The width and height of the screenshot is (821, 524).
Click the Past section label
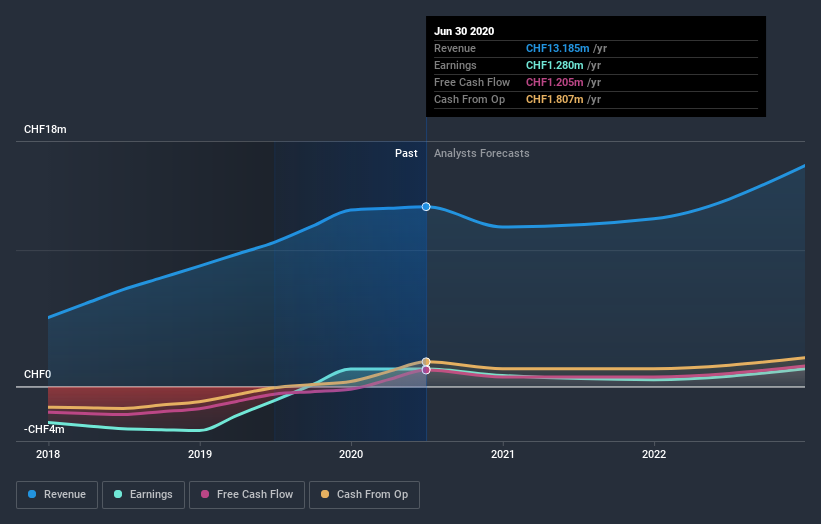coord(406,153)
